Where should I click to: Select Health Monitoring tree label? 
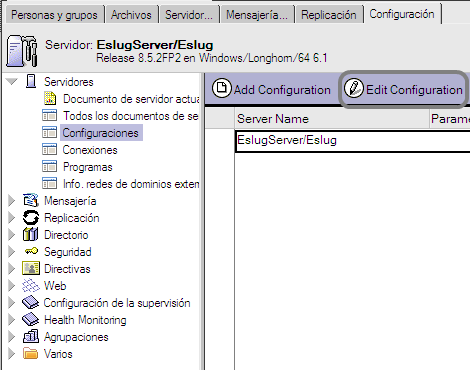pos(85,320)
